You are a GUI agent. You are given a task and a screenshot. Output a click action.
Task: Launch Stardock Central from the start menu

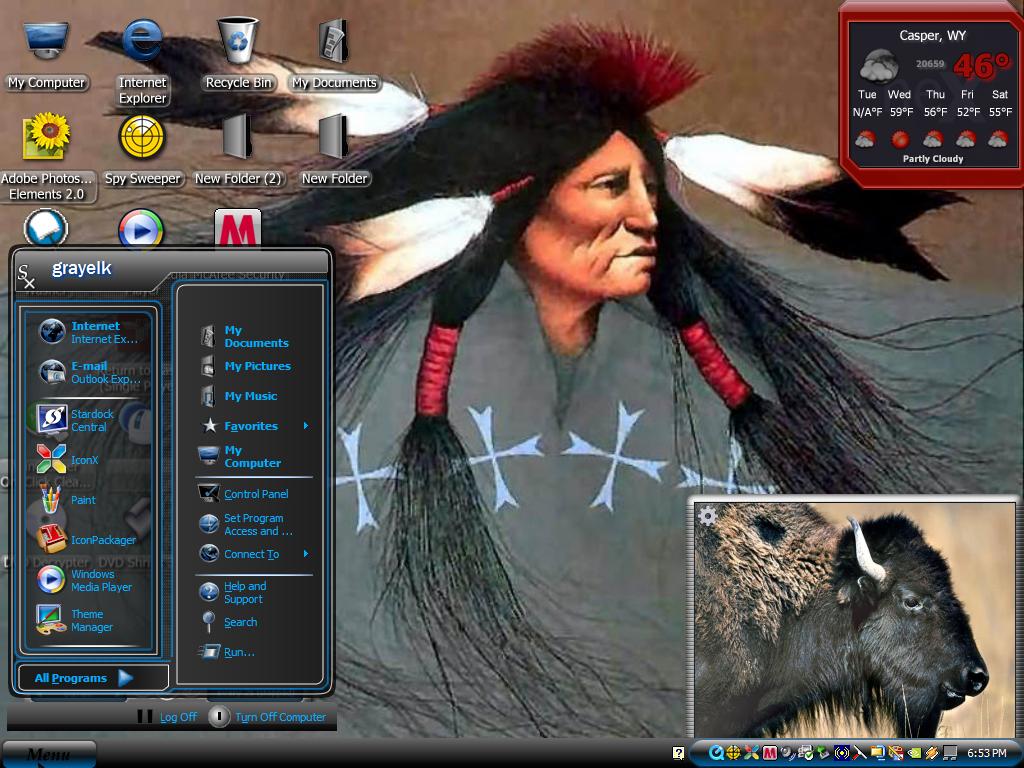click(x=89, y=420)
